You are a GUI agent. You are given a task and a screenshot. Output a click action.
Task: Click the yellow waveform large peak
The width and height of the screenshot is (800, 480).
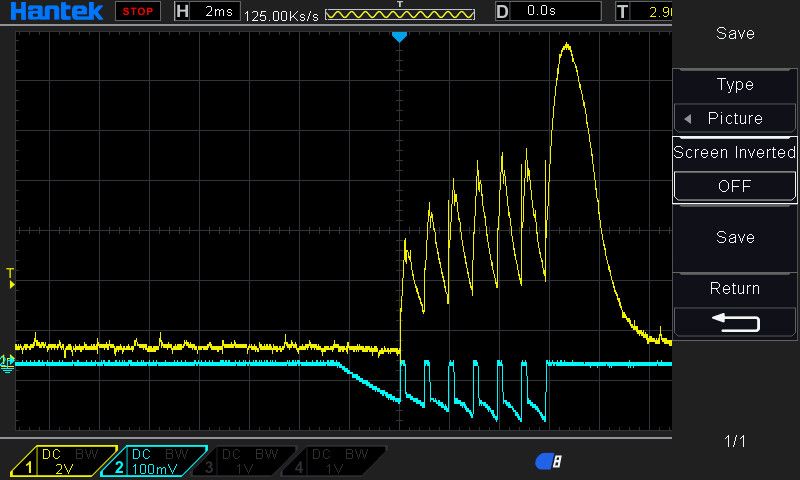(x=567, y=47)
